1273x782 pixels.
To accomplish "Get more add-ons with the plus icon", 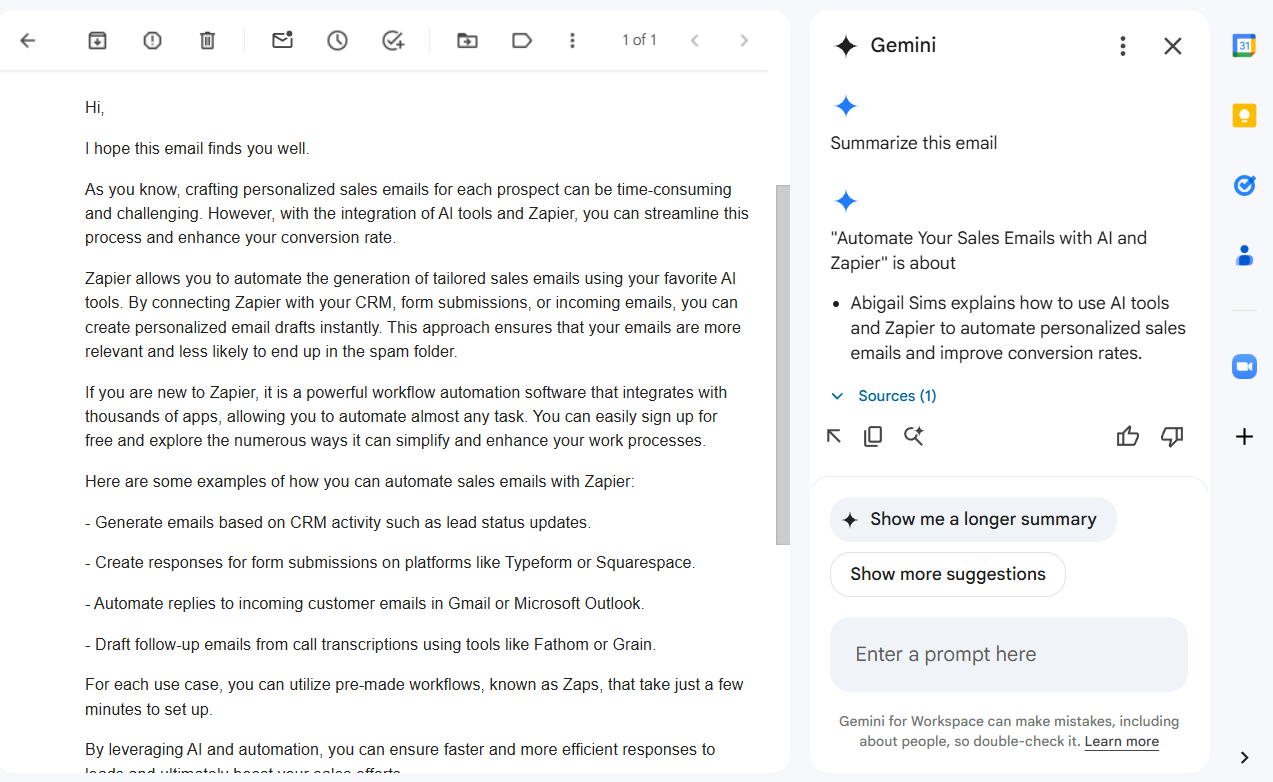I will tap(1244, 436).
